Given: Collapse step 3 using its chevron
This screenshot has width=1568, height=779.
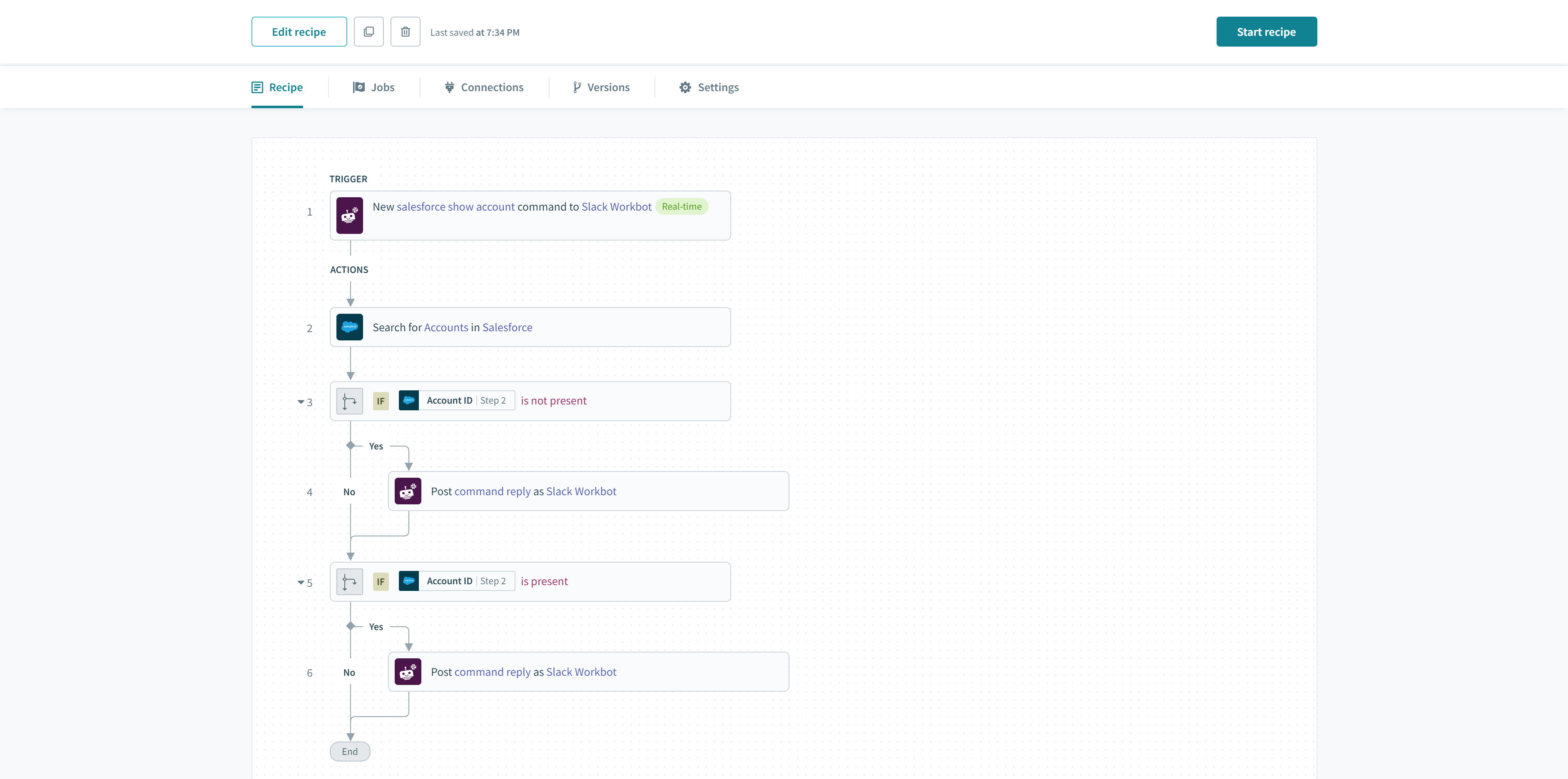Looking at the screenshot, I should tap(300, 402).
